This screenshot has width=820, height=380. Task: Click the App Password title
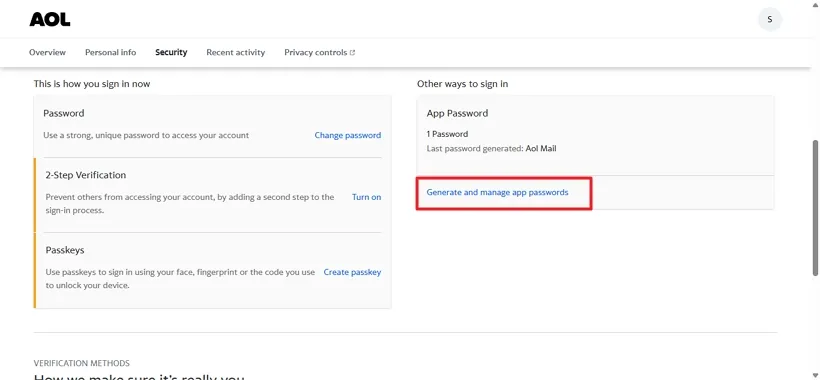[x=457, y=113]
